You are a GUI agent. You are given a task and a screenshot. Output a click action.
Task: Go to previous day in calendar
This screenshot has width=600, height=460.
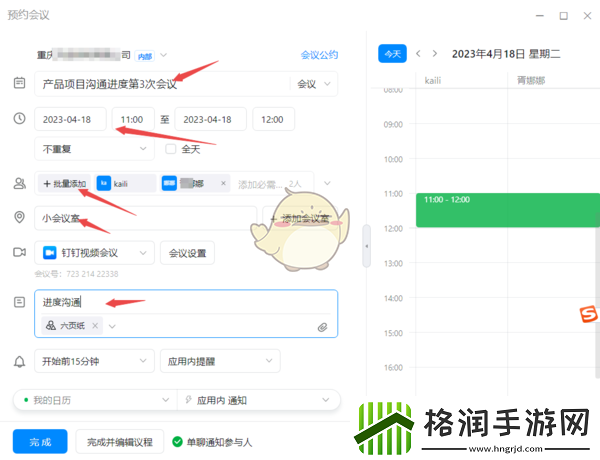click(x=418, y=54)
